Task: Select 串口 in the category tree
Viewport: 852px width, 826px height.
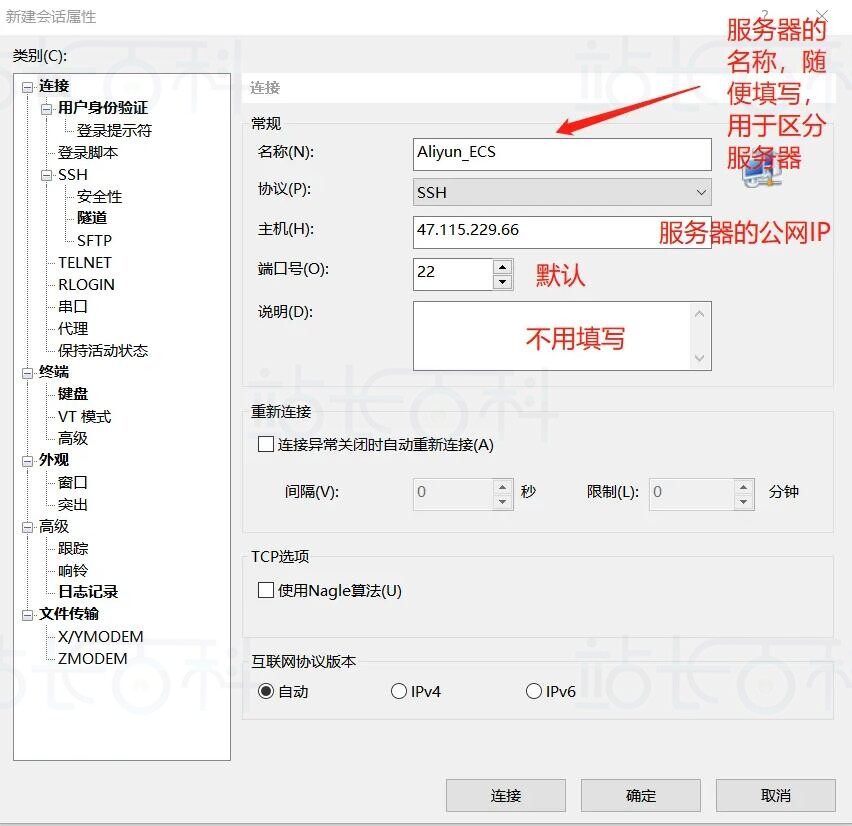Action: (73, 306)
